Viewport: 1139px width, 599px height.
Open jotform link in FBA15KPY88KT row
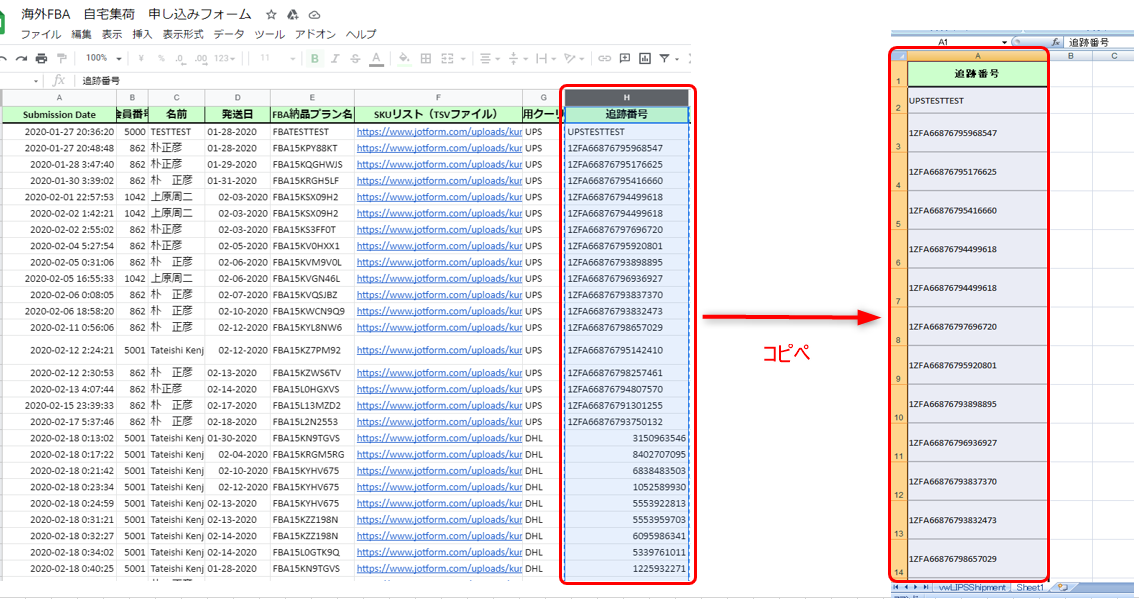[x=439, y=148]
